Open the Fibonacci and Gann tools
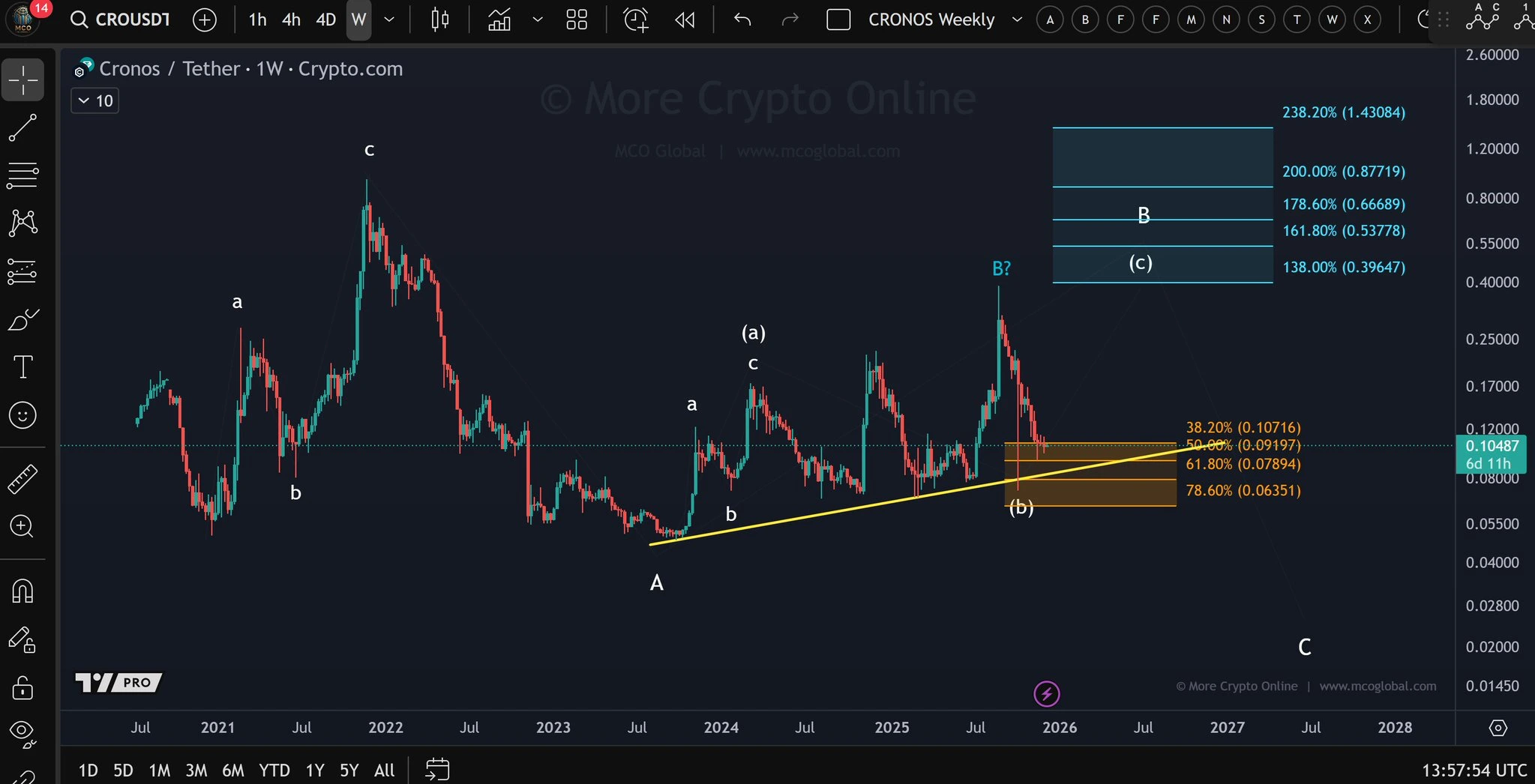 coord(23,175)
